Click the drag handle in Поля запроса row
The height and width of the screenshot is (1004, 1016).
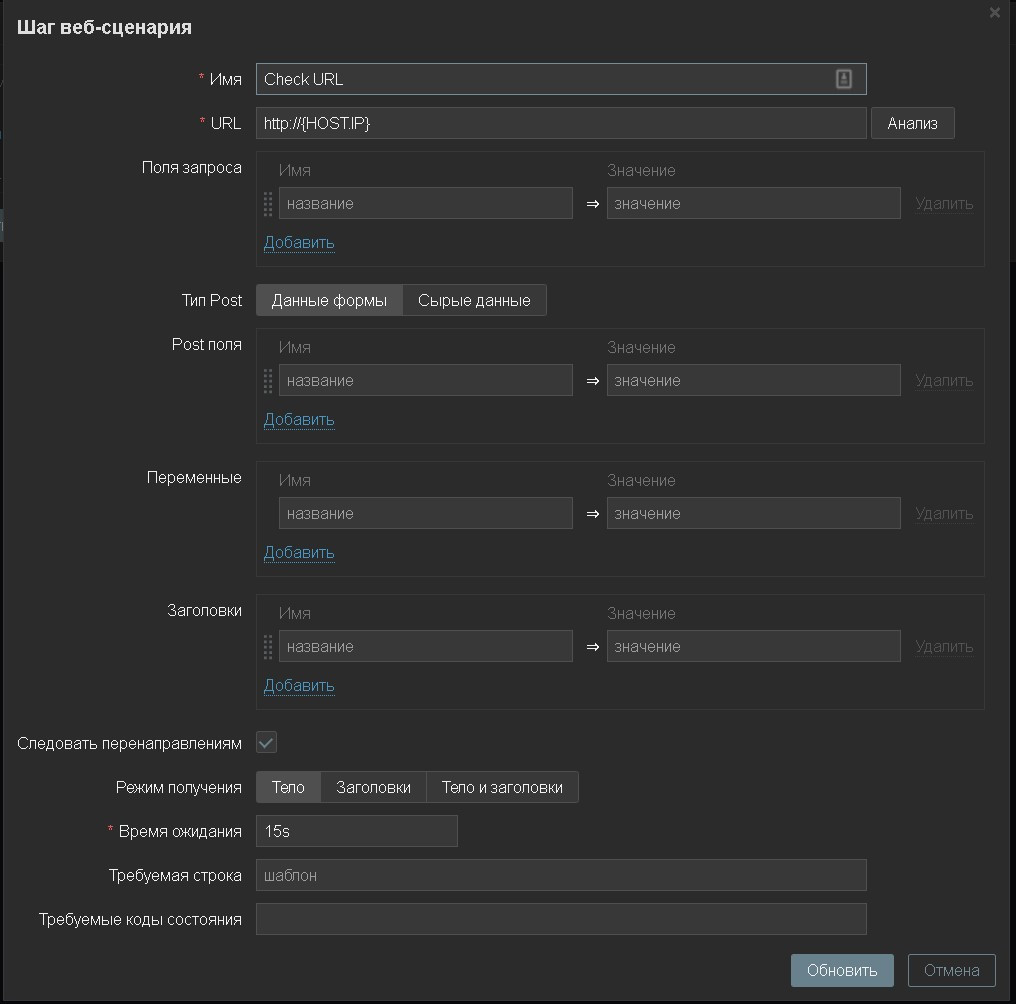[x=268, y=203]
